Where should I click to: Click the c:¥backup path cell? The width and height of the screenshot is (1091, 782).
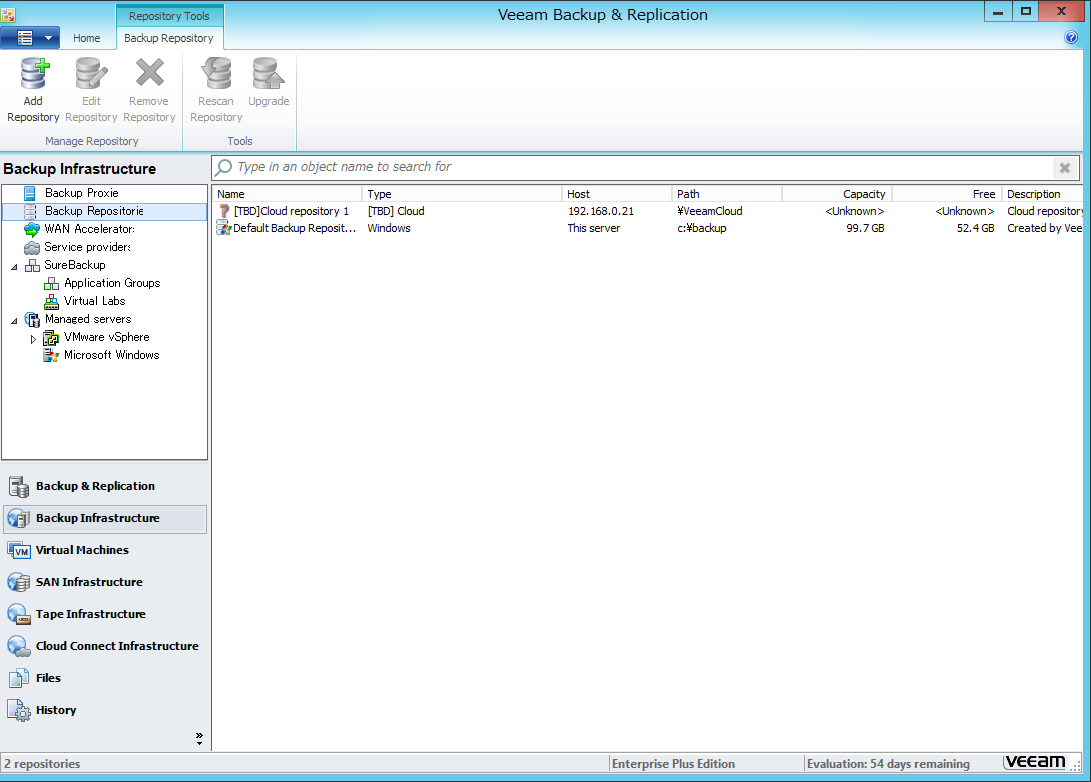[x=701, y=228]
